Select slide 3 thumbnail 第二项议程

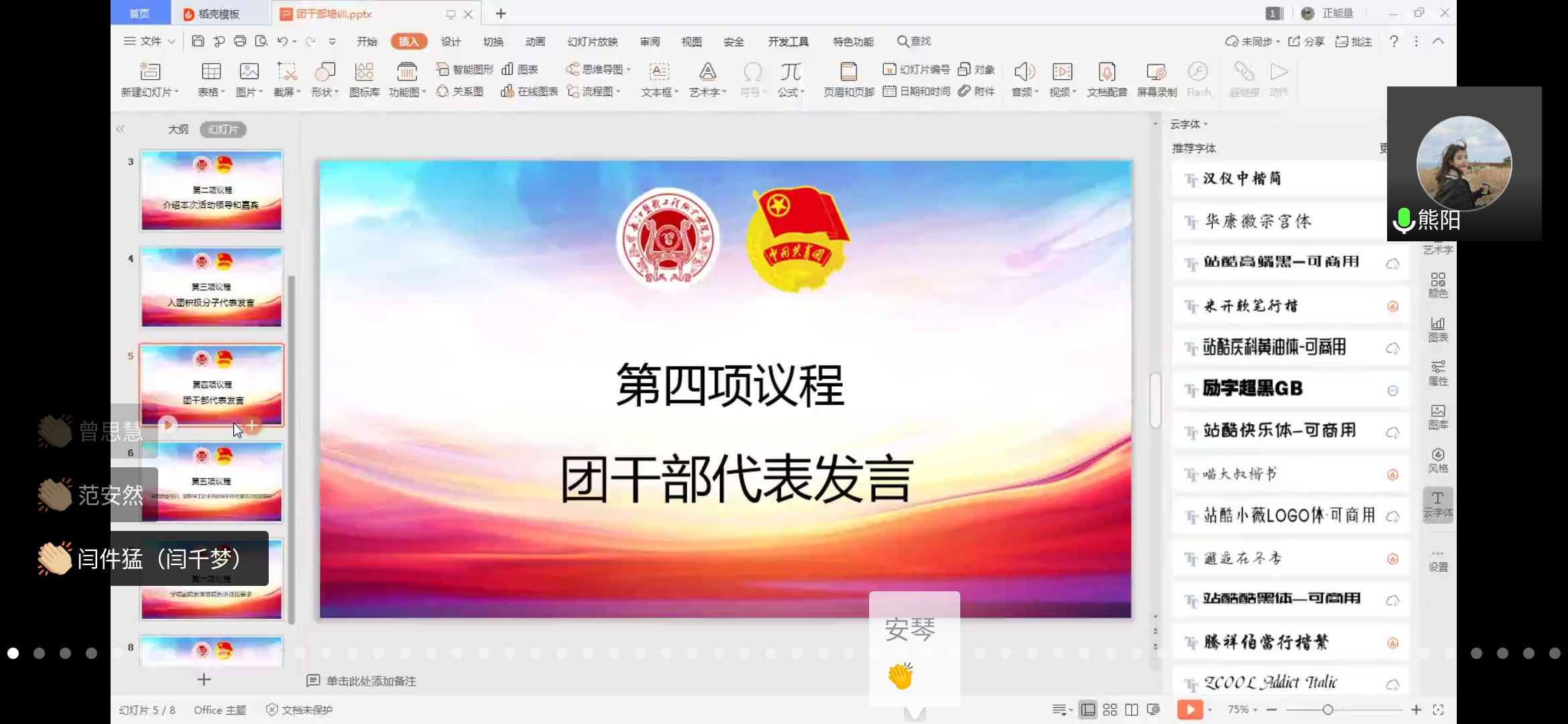212,190
